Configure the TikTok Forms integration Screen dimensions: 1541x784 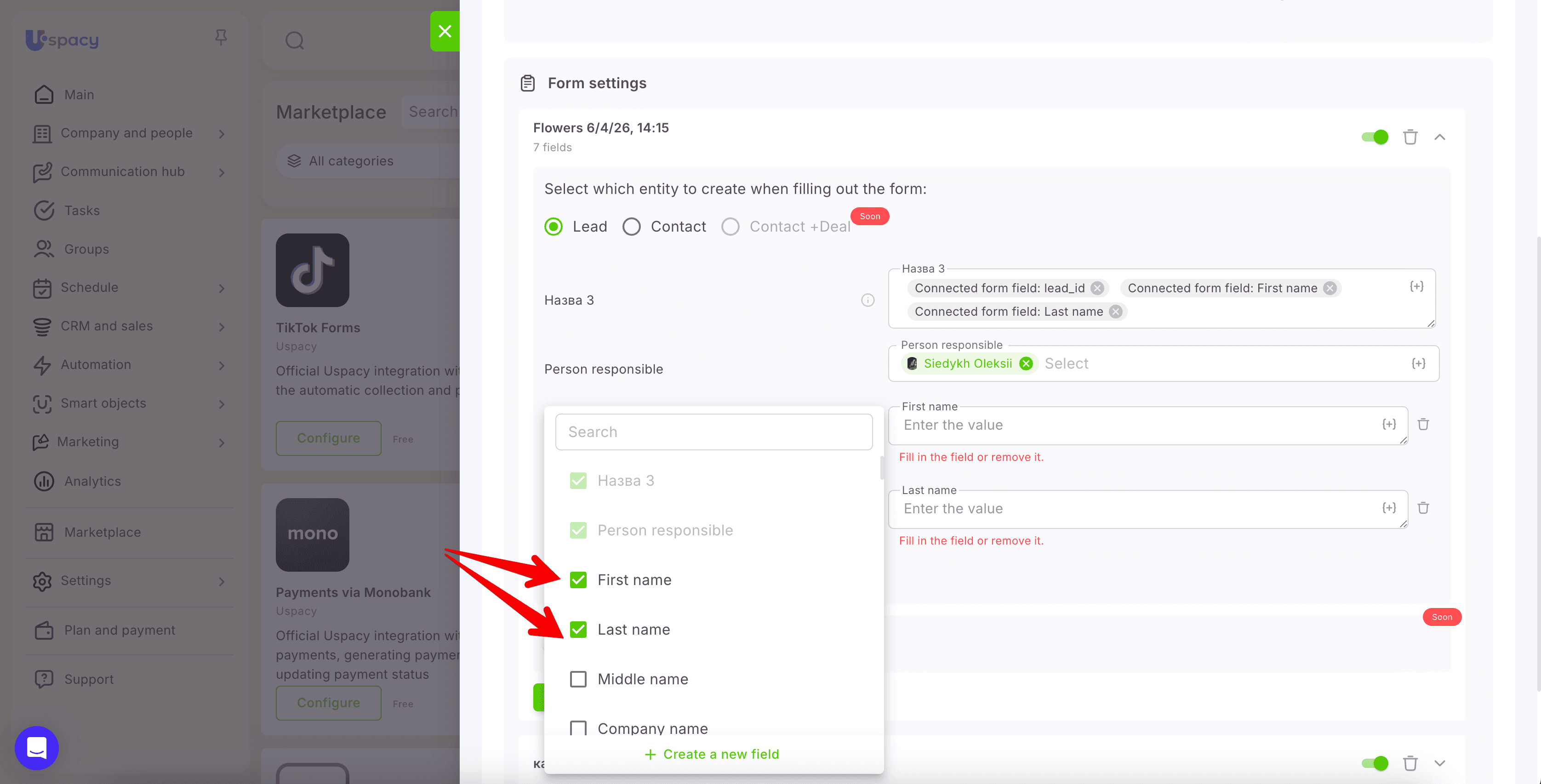coord(328,438)
